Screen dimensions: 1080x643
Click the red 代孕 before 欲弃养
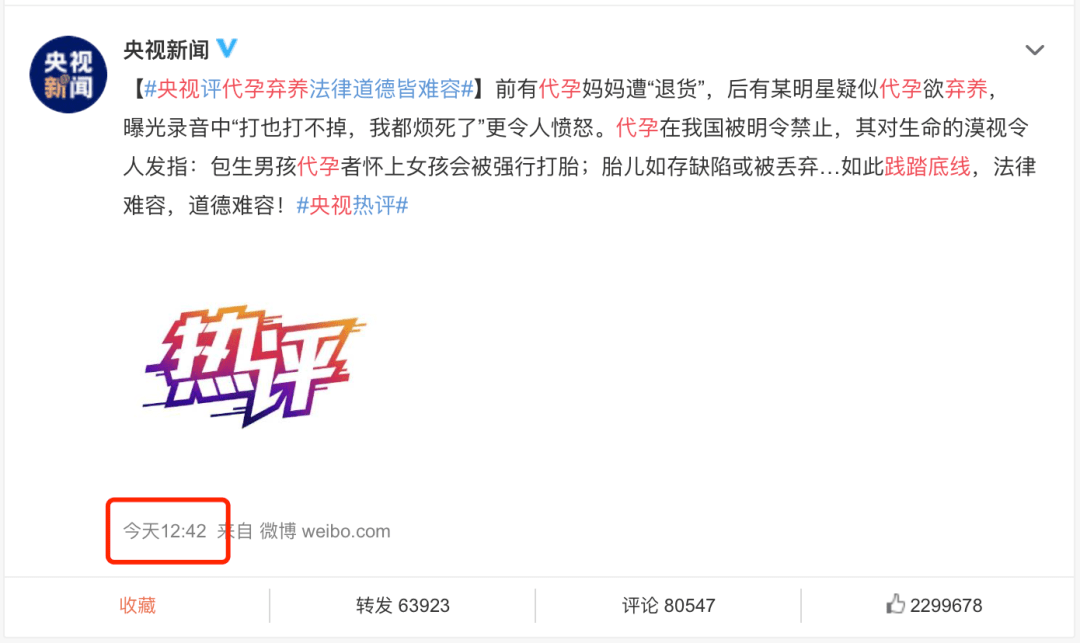pos(900,89)
